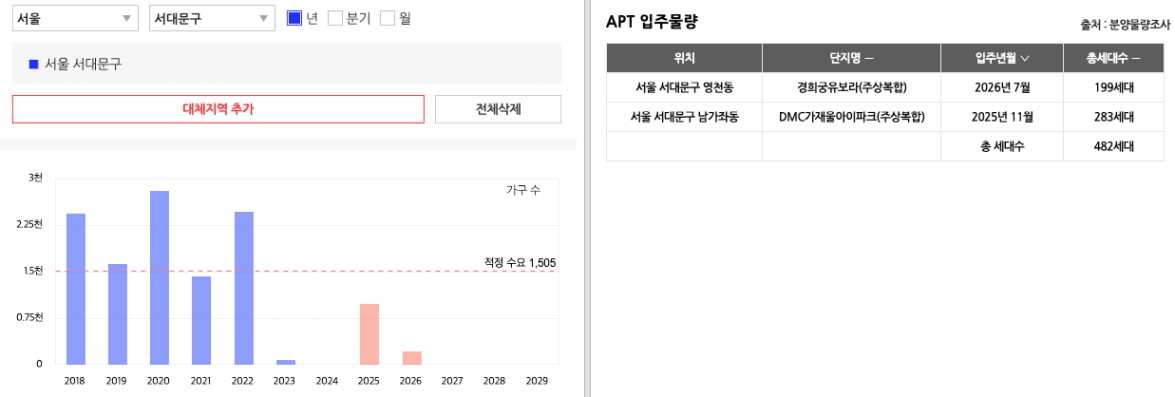Screen dimensions: 1175x397
Task: Click the 2018 blue chart bar
Action: point(76,289)
